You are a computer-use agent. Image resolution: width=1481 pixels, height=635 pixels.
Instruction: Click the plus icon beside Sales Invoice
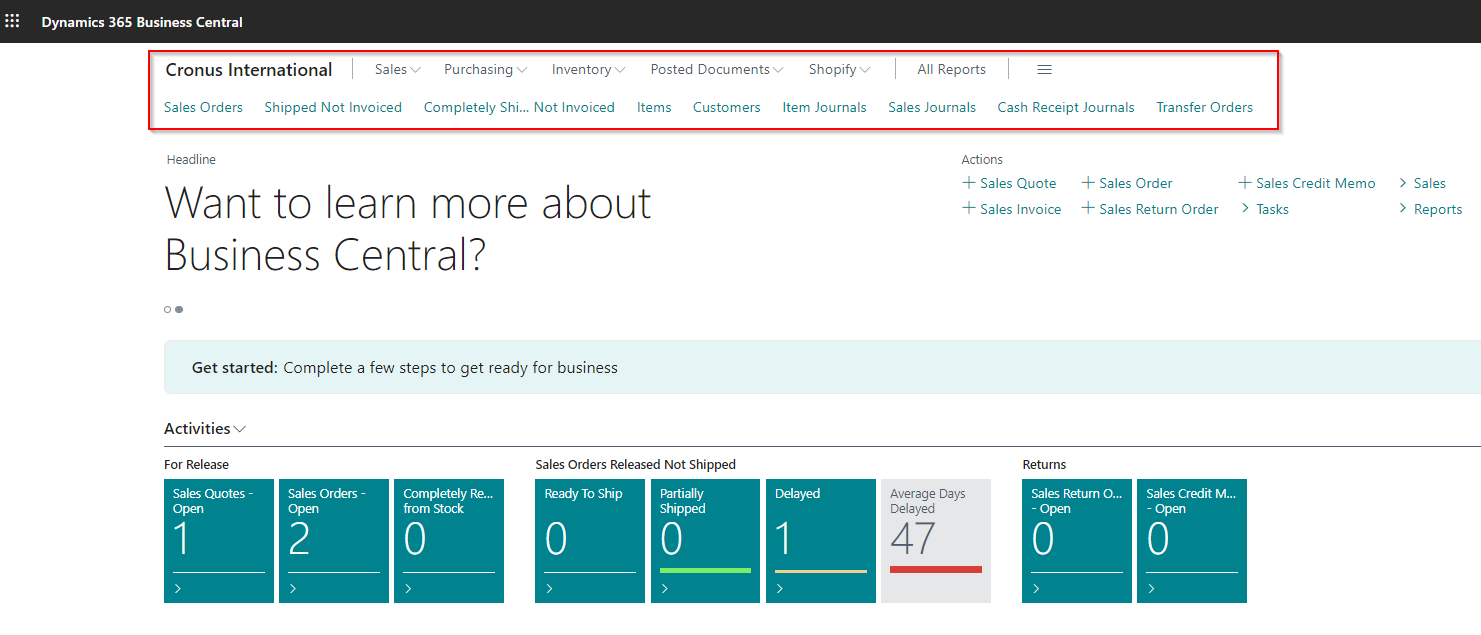click(x=968, y=209)
